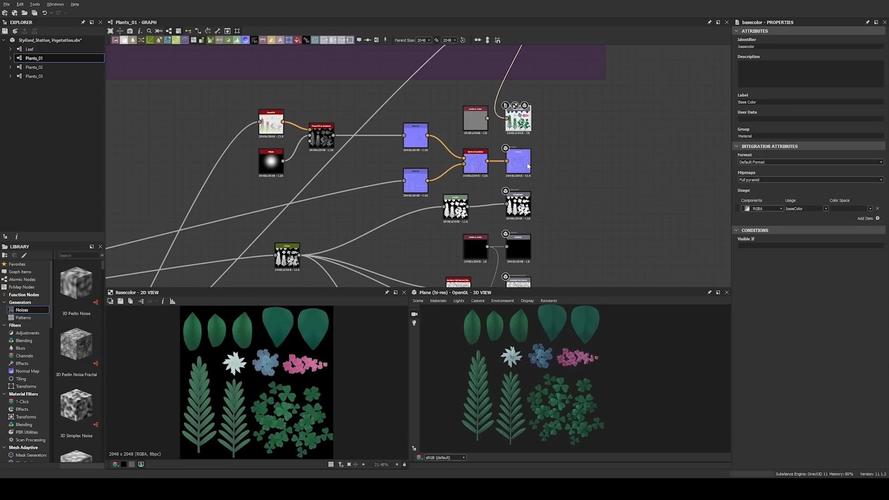Viewport: 889px width, 500px height.
Task: Click the magnifier search icon in graph toolbar
Action: pyautogui.click(x=149, y=31)
